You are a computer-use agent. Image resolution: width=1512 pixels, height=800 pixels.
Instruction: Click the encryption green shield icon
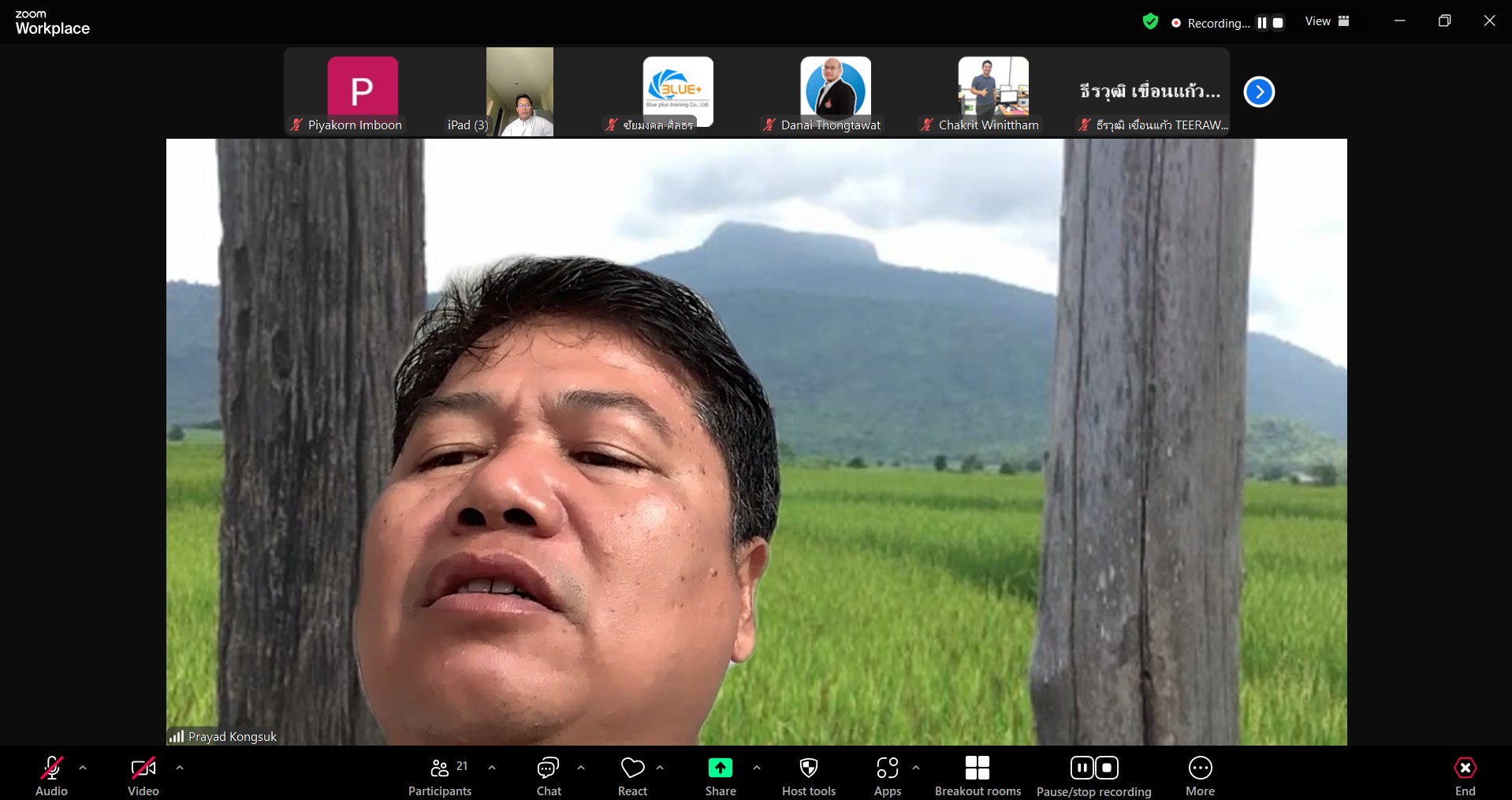(1150, 22)
